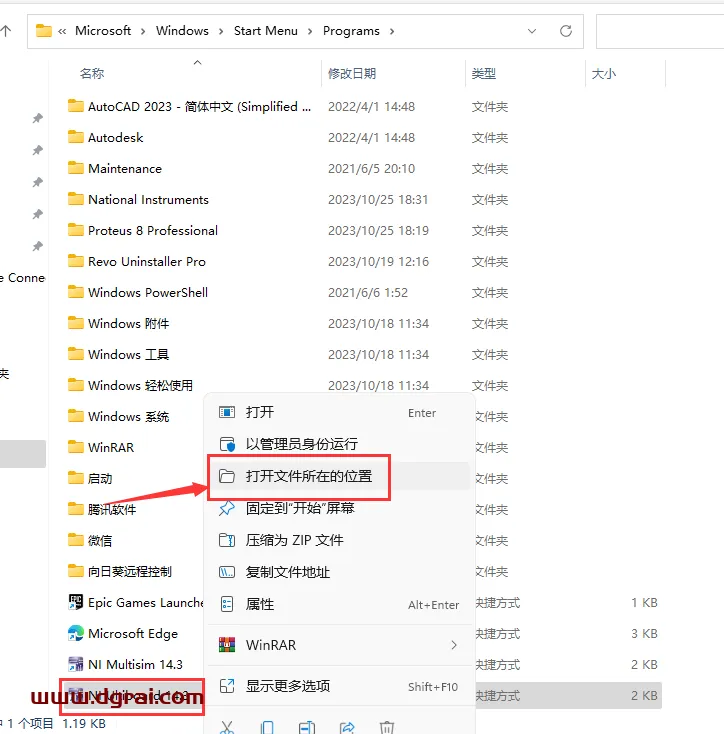
Task: Click Microsoft breadcrumb in address bar
Action: click(103, 31)
